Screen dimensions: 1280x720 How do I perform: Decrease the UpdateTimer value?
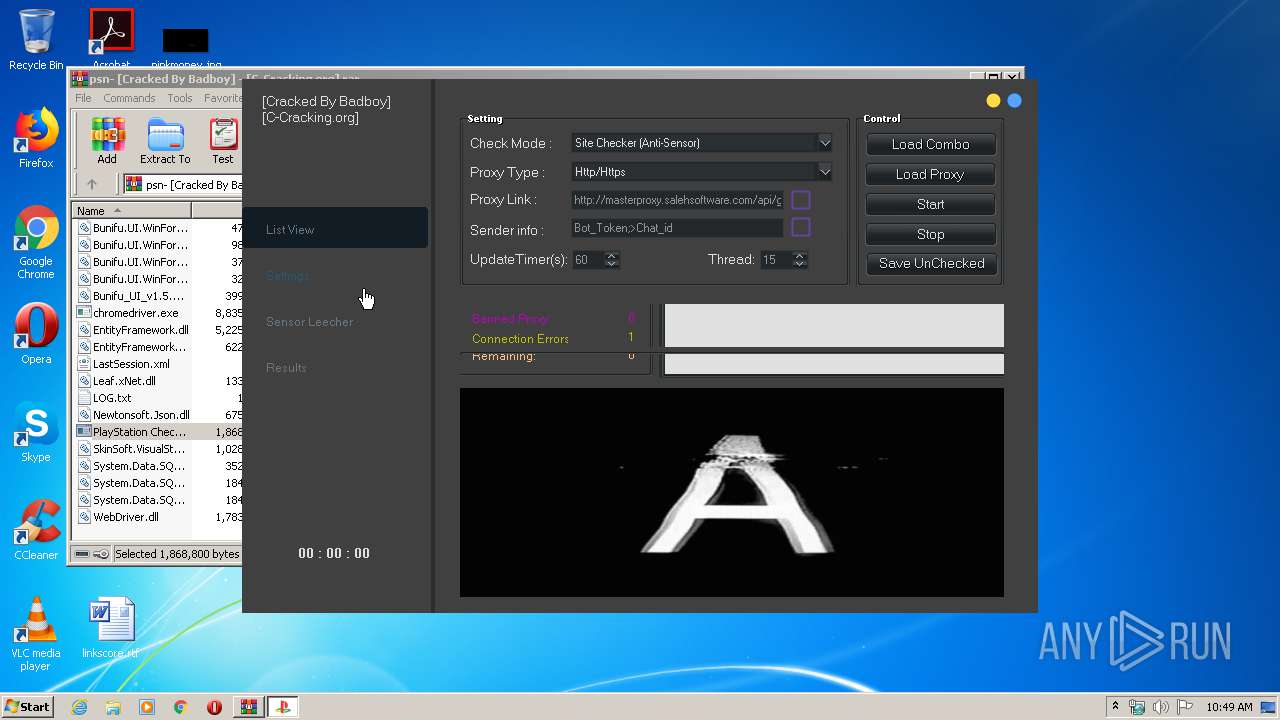[612, 264]
